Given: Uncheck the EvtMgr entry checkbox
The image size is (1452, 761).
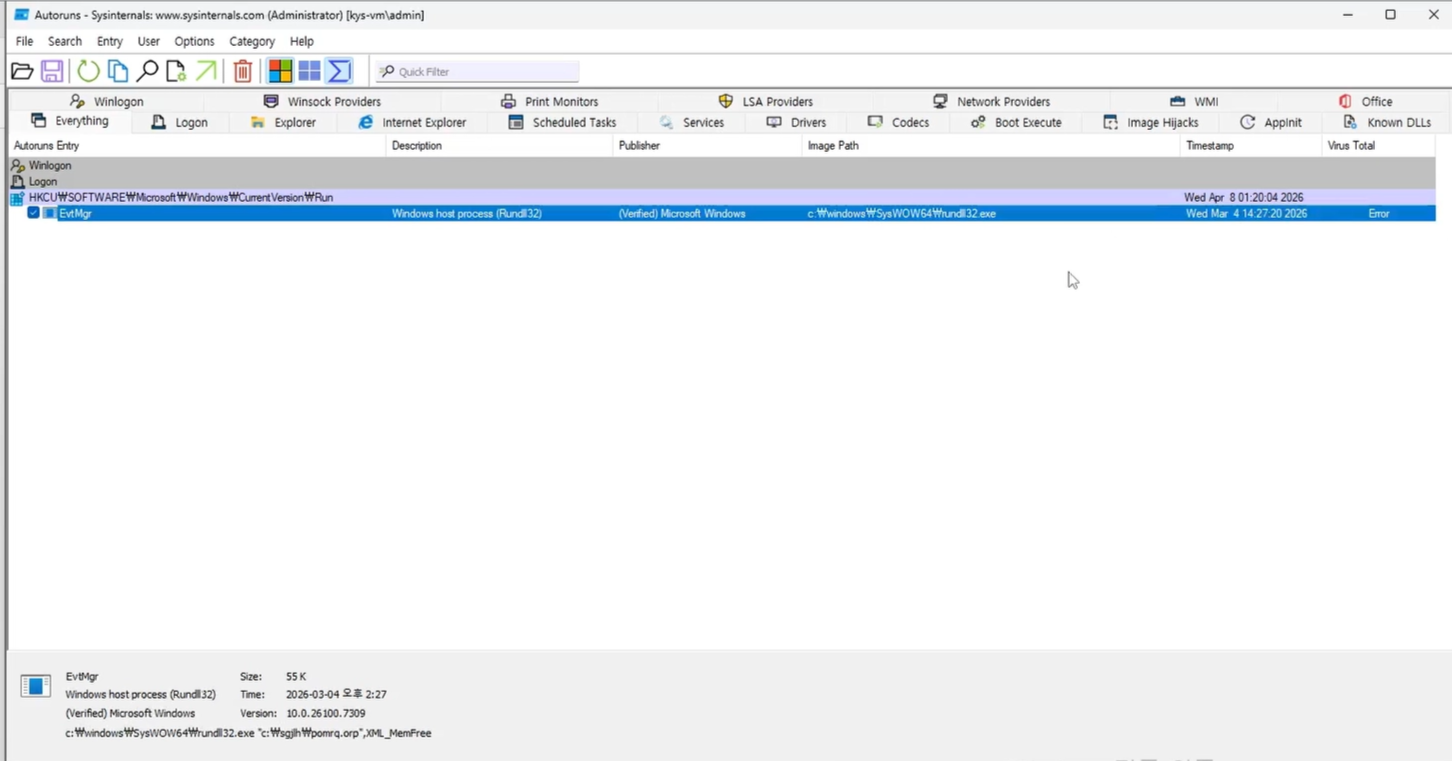Looking at the screenshot, I should click(x=34, y=213).
